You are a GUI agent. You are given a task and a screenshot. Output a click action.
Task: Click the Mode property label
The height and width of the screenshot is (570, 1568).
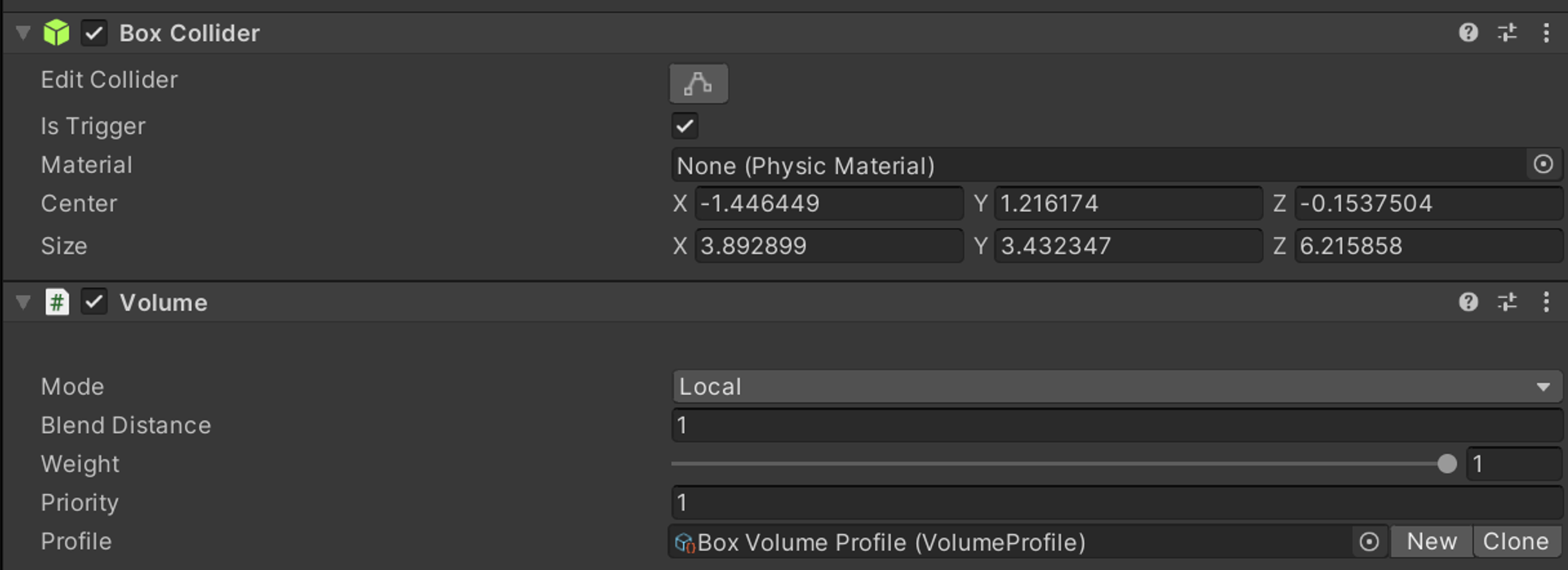pyautogui.click(x=72, y=387)
